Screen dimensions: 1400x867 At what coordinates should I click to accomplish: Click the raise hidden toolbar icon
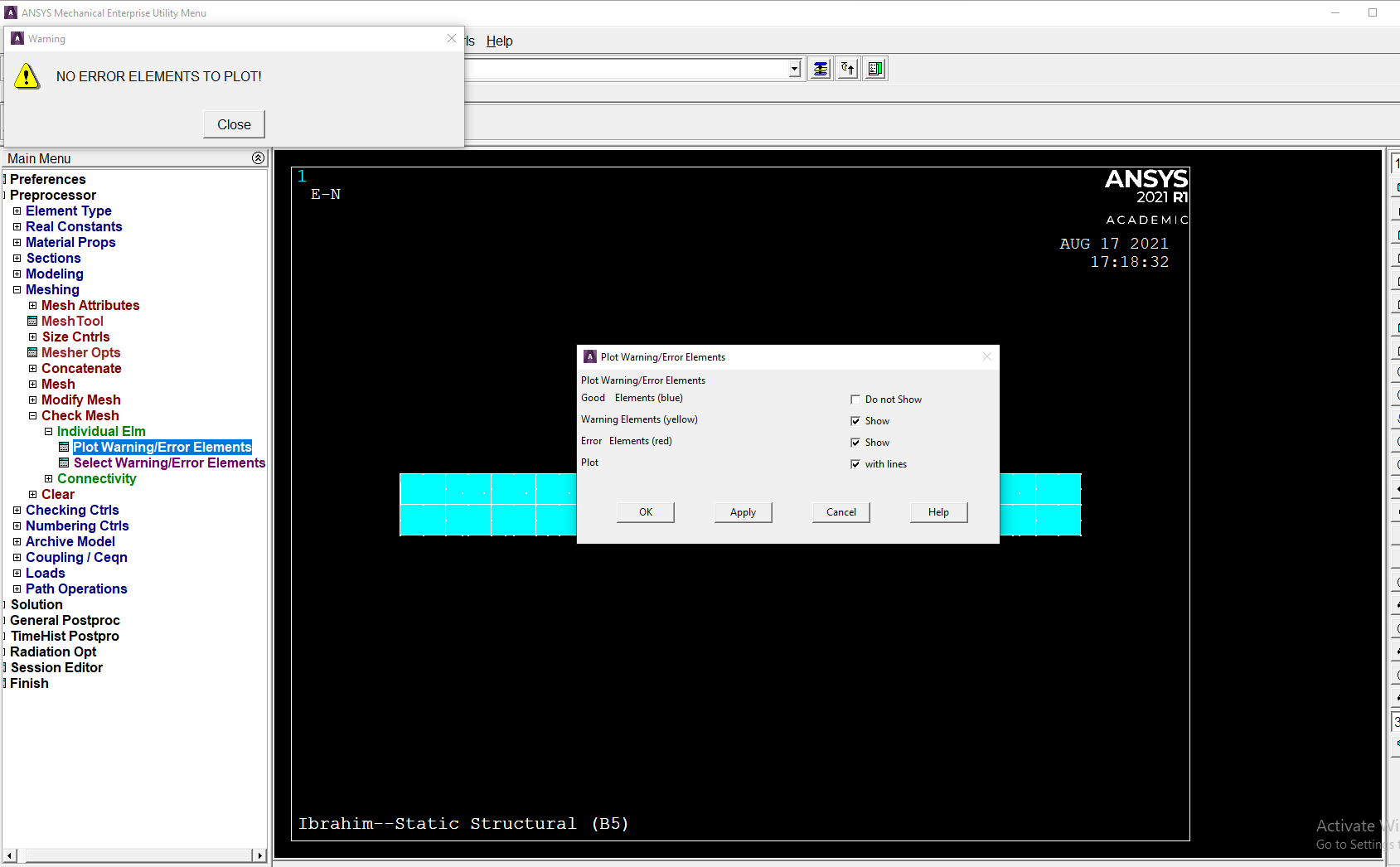click(848, 69)
